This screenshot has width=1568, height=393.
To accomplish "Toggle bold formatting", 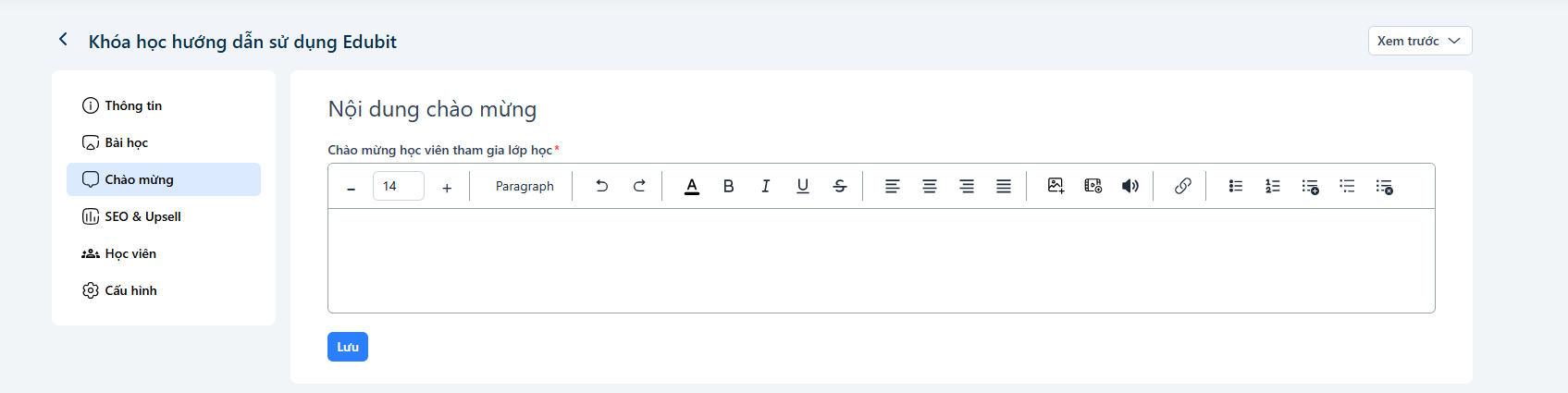I will click(728, 186).
